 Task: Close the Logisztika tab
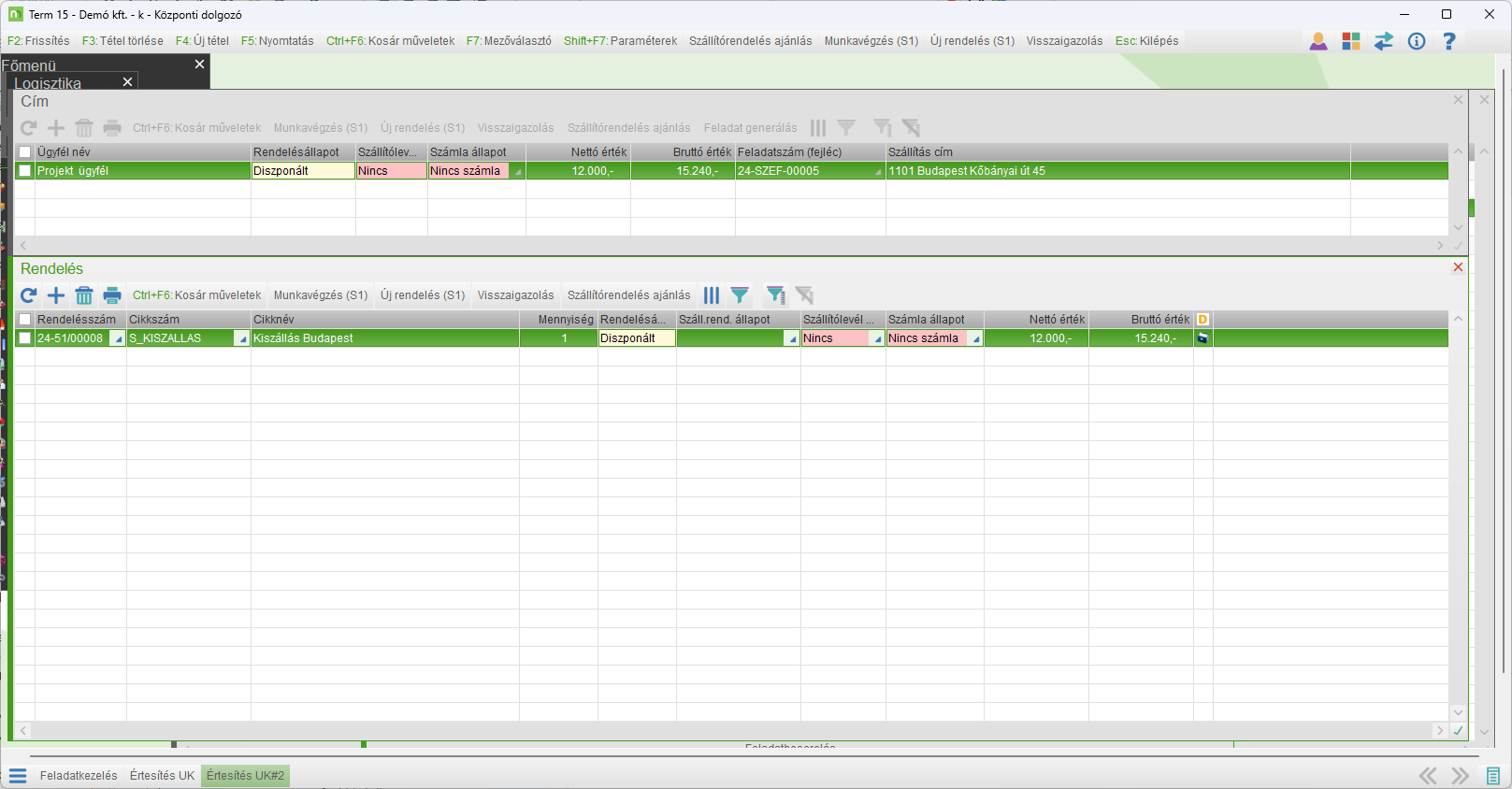[x=128, y=82]
